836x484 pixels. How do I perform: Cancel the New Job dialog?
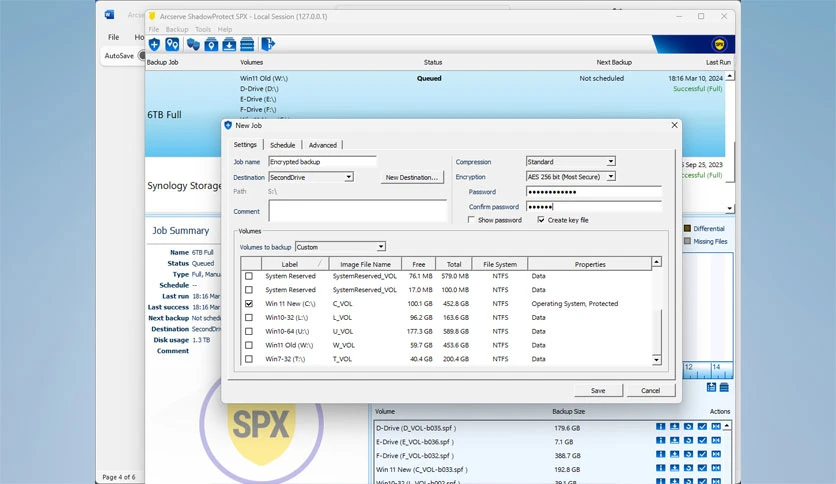tap(650, 391)
